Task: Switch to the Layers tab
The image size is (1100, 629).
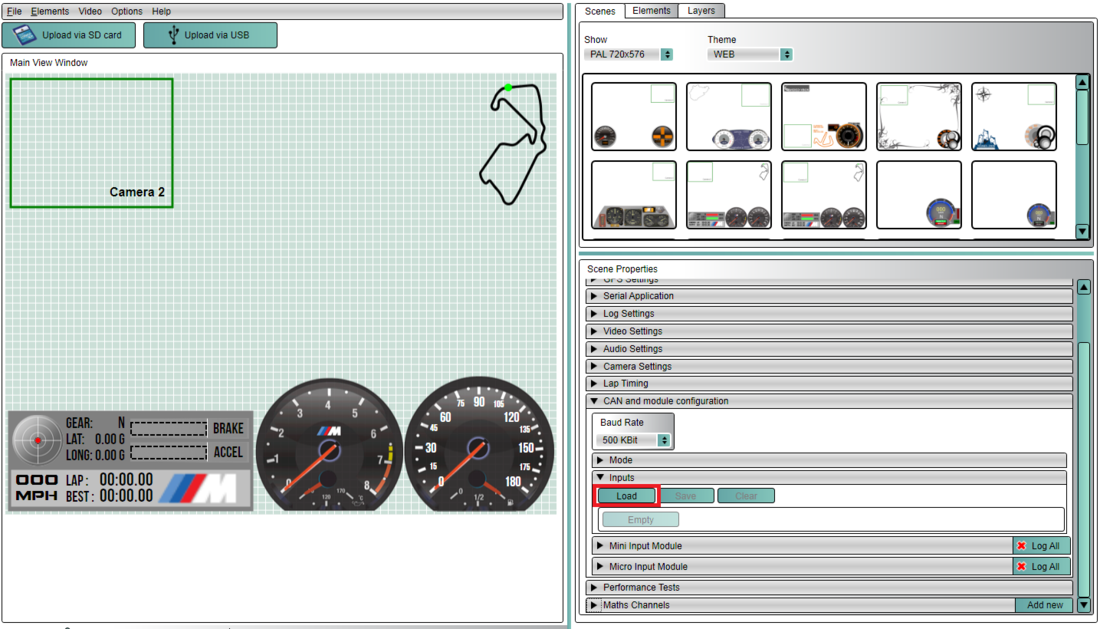Action: point(701,11)
